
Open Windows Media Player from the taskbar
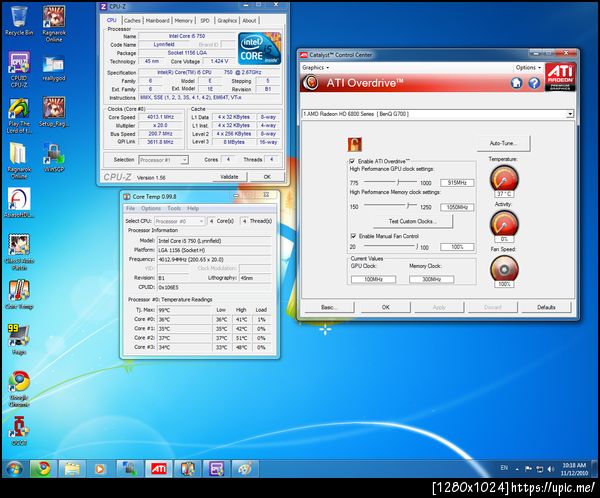[99, 469]
